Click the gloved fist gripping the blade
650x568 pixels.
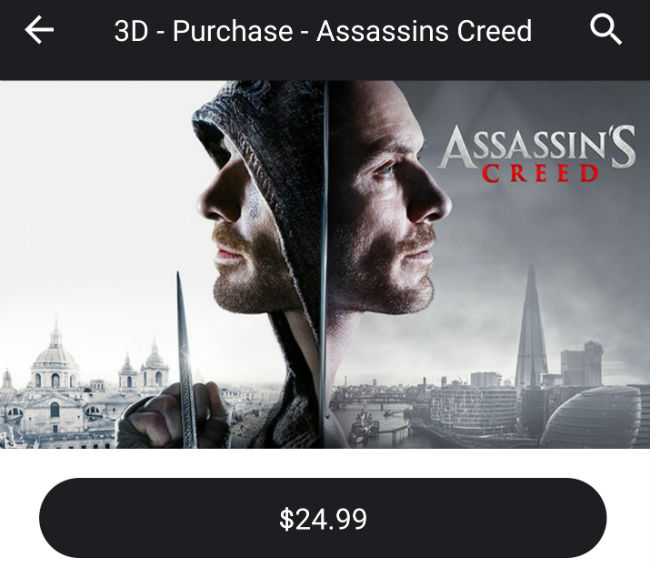tap(172, 416)
